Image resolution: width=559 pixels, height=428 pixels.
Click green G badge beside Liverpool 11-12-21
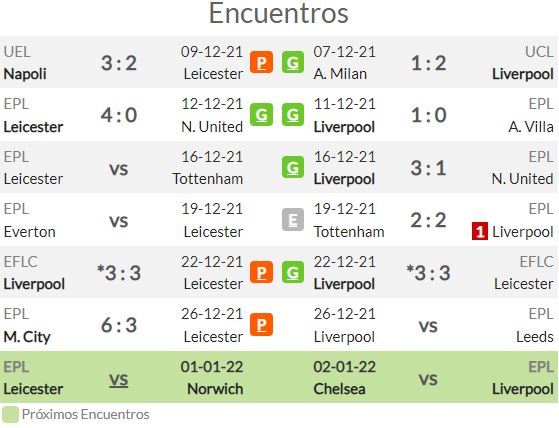coord(293,115)
